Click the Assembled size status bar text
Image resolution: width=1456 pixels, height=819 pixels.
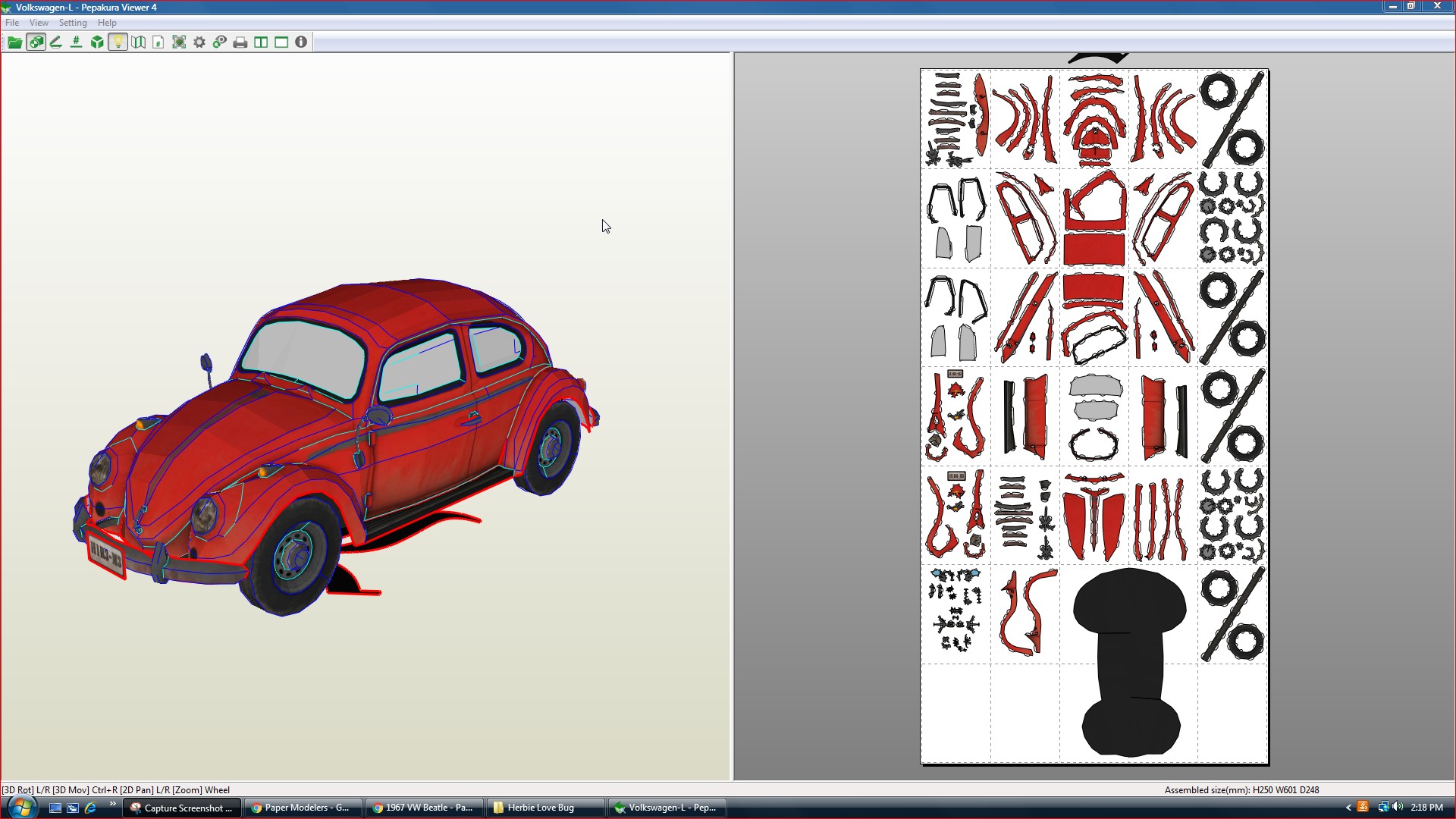(1241, 790)
